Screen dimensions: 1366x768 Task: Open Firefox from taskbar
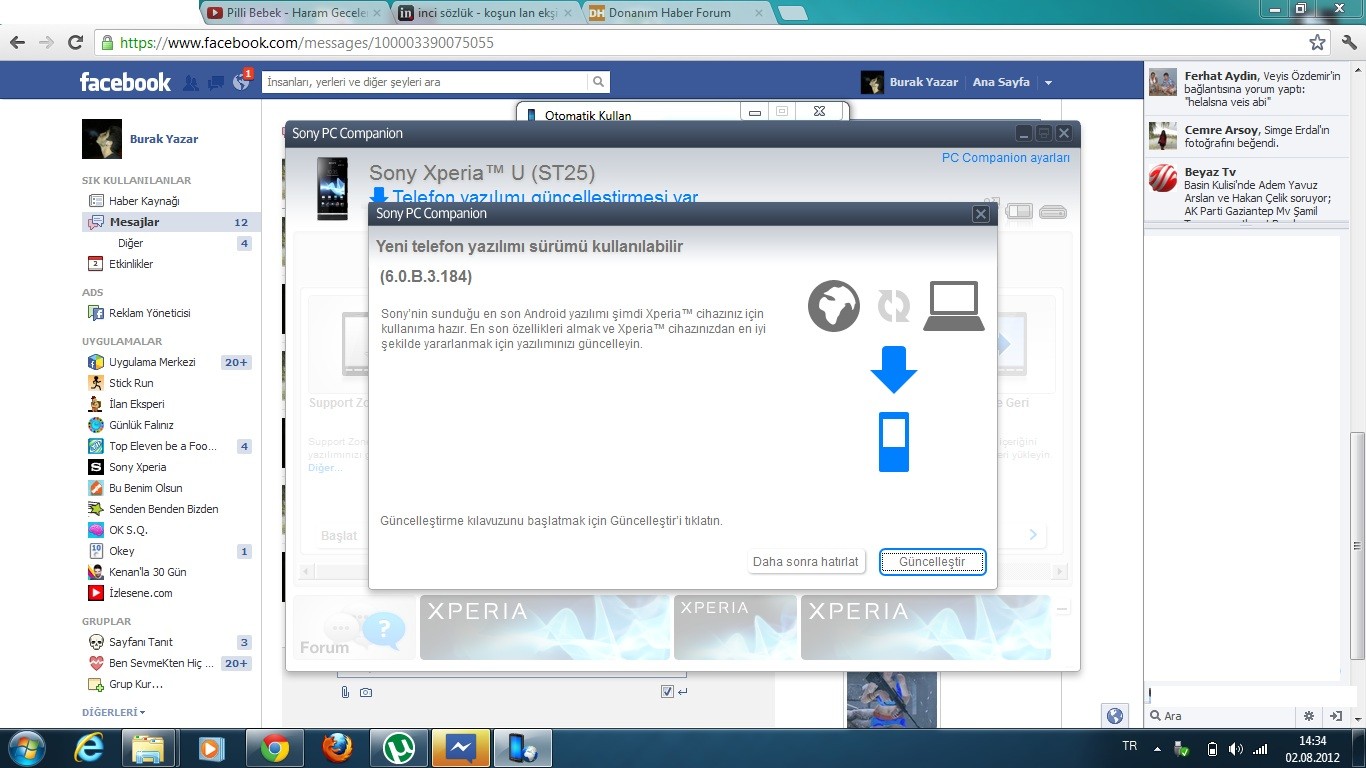click(338, 748)
